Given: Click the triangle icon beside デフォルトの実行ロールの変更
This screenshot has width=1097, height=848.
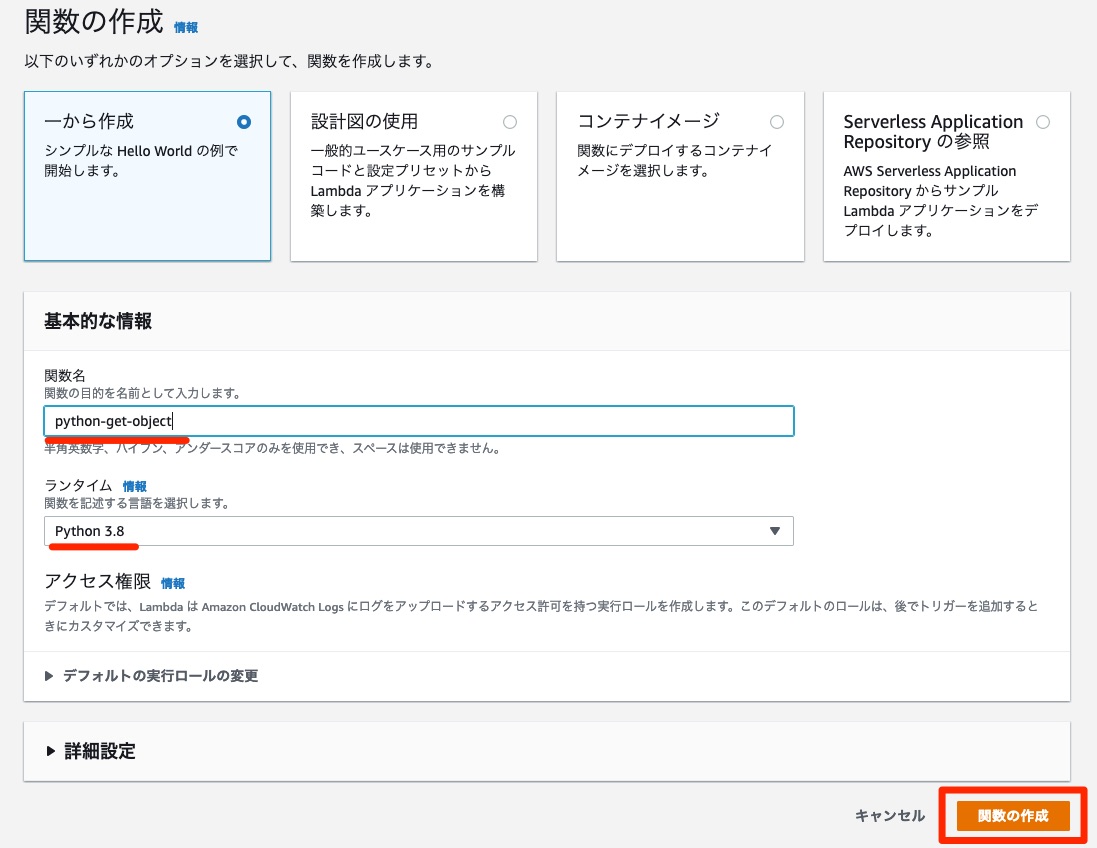Looking at the screenshot, I should coord(50,676).
